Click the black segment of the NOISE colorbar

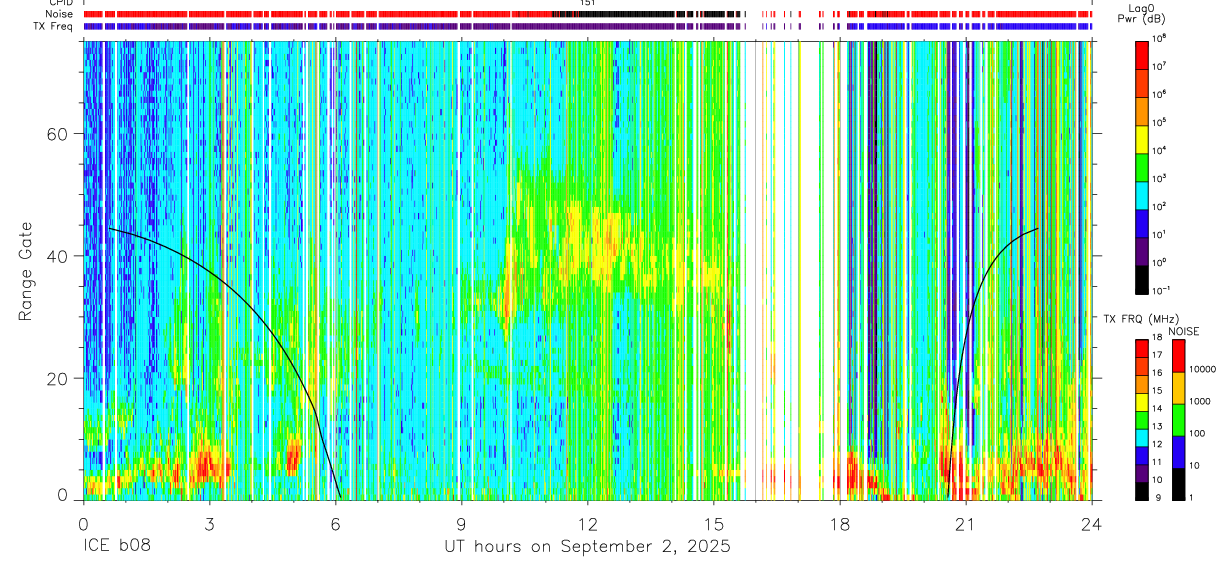(x=1180, y=483)
